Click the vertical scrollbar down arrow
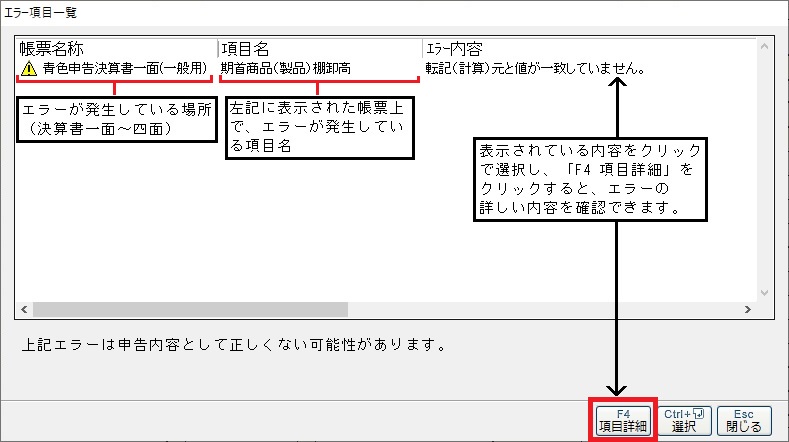This screenshot has width=789, height=442. (x=765, y=293)
